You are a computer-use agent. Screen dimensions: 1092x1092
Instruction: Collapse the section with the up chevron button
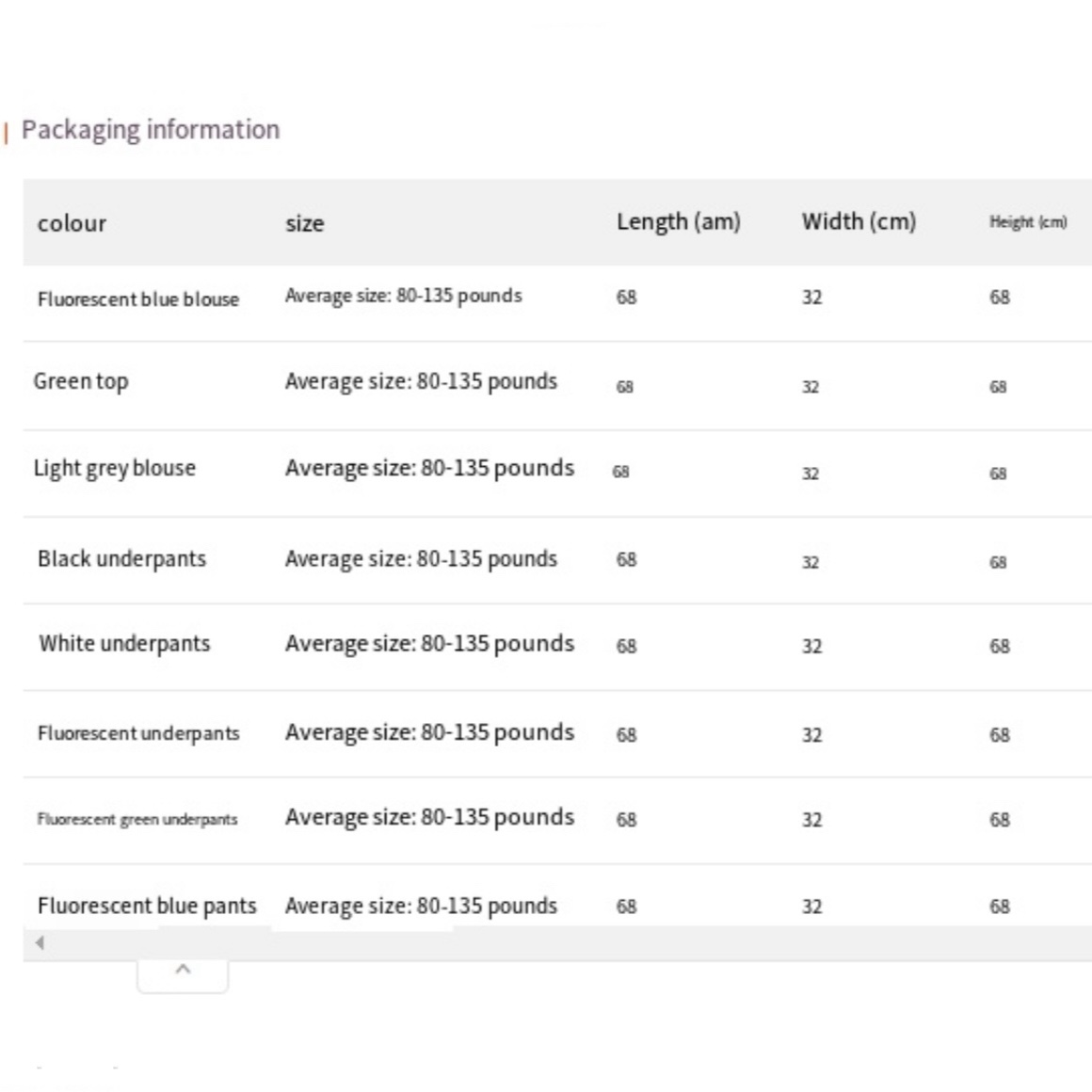[x=183, y=970]
